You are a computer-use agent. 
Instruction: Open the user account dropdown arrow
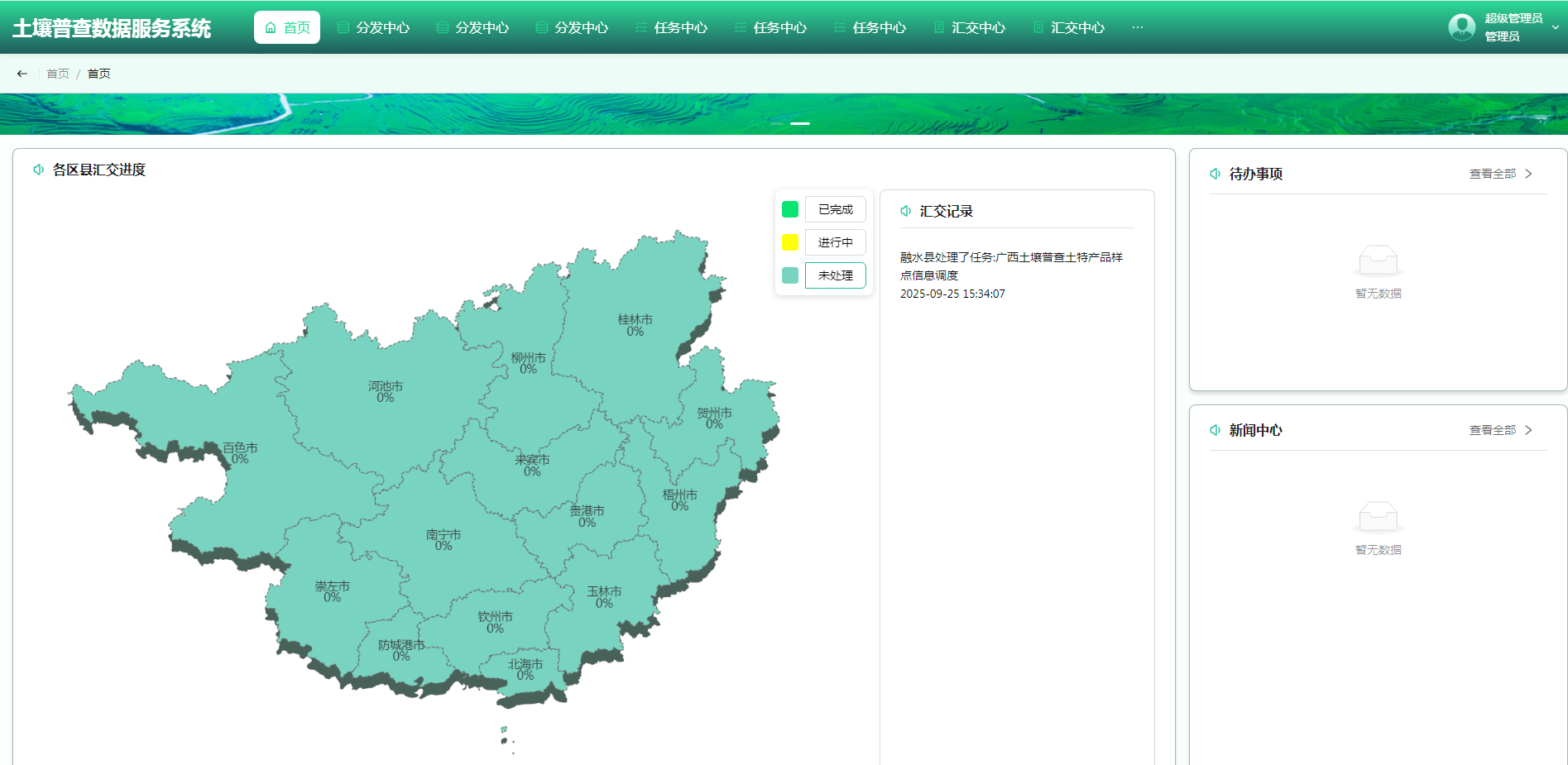[x=1555, y=28]
